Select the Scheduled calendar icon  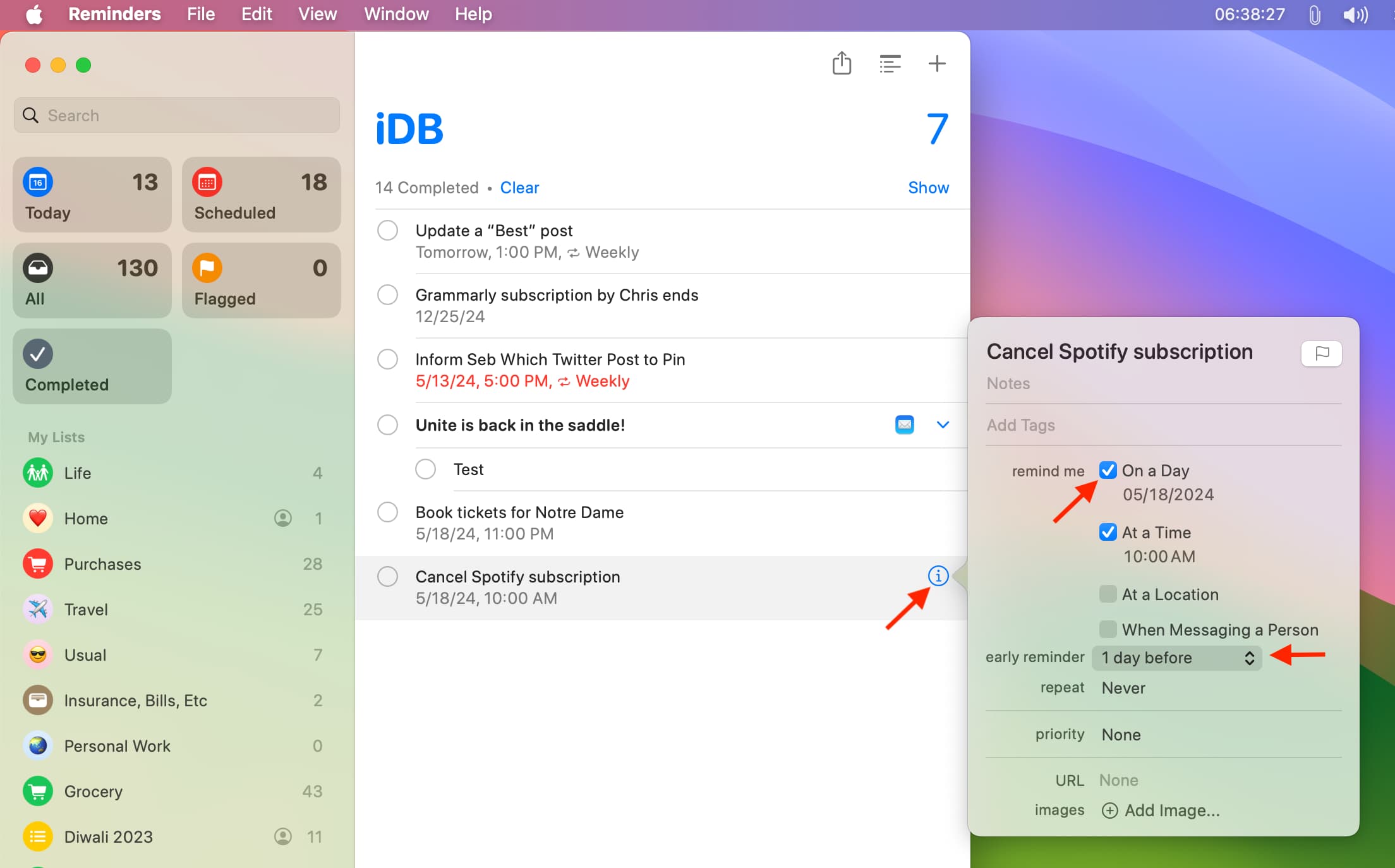click(x=207, y=182)
